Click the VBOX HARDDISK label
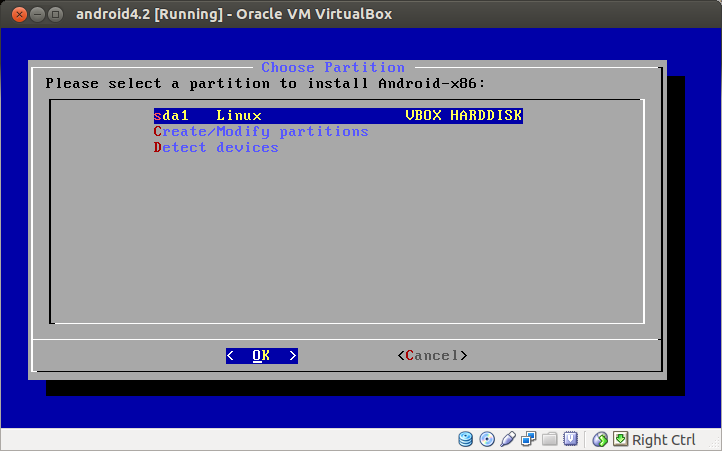Viewport: 722px width, 451px height. click(464, 116)
